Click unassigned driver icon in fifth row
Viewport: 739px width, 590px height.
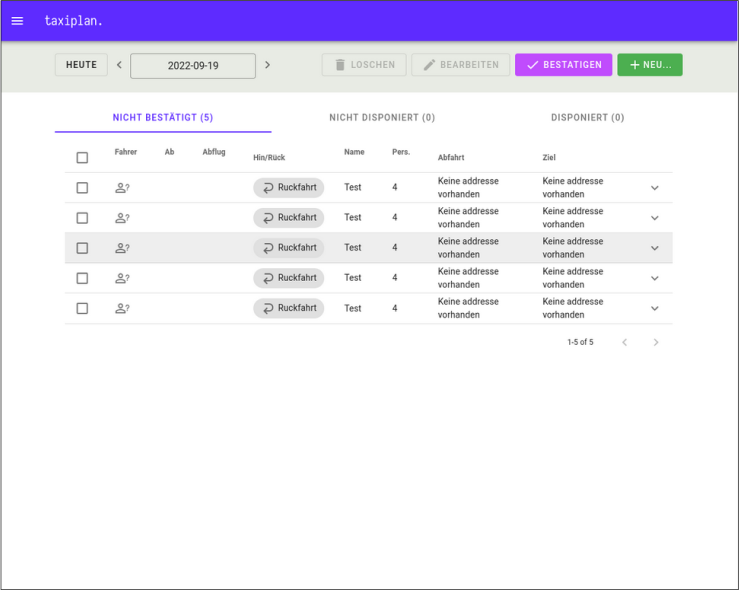point(122,308)
